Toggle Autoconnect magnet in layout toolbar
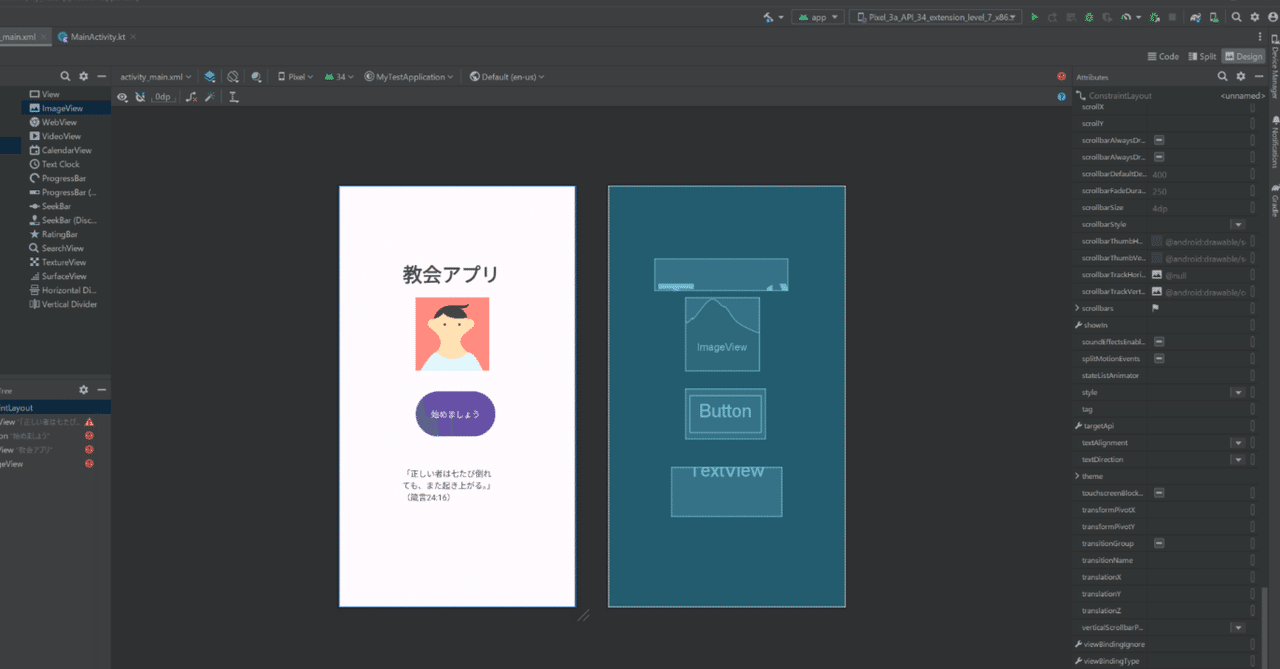This screenshot has width=1280, height=669. tap(141, 97)
